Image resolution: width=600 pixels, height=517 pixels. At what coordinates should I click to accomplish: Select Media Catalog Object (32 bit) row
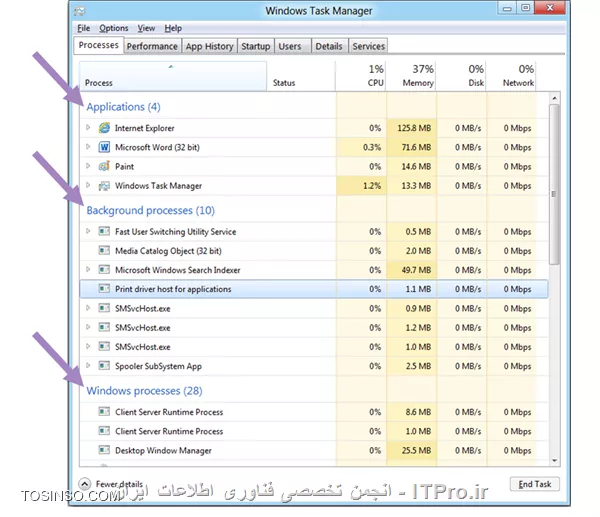tap(314, 251)
